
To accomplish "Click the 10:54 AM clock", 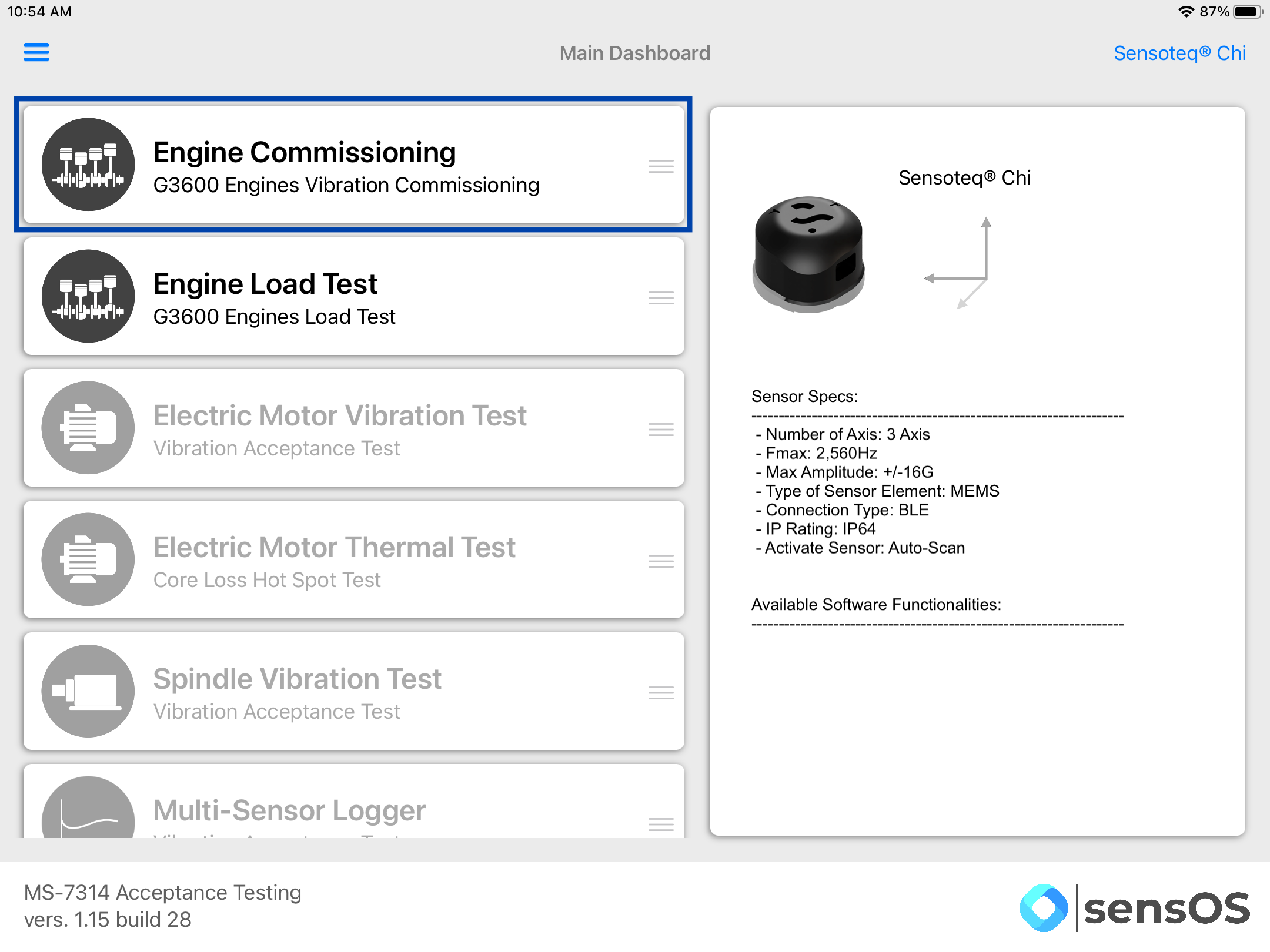I will coord(39,12).
